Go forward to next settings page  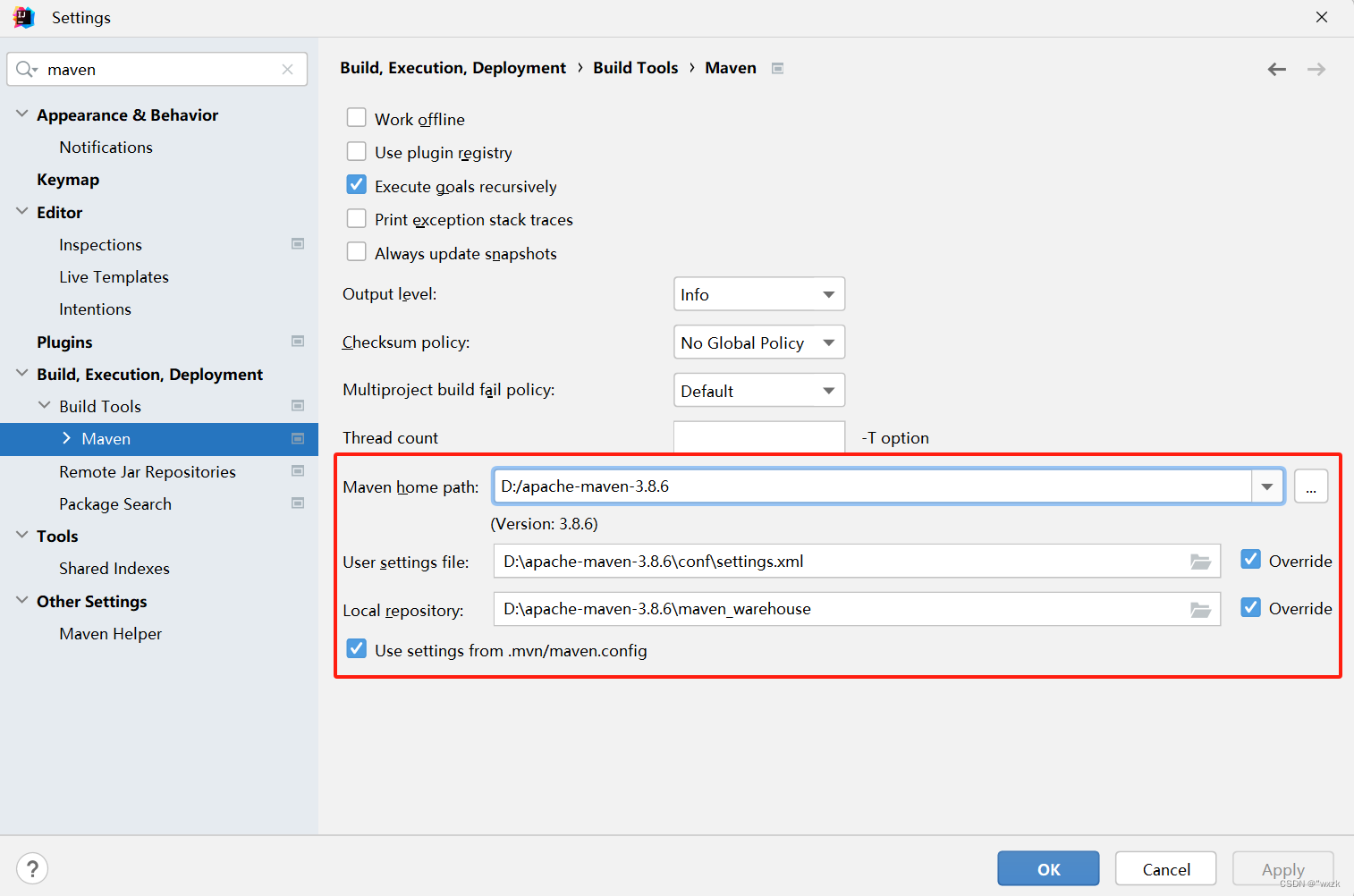click(x=1316, y=69)
